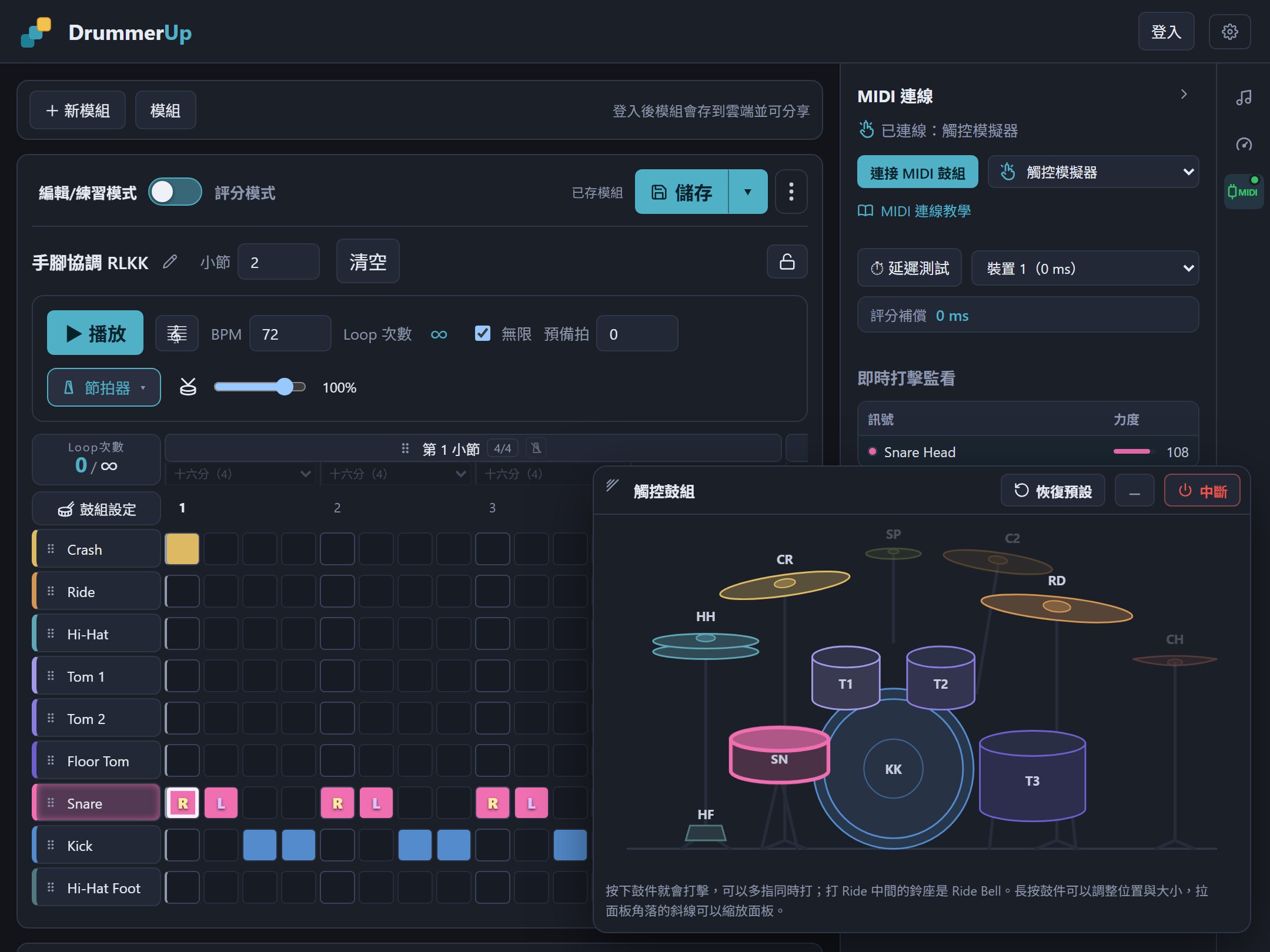Tap the T2 tom drum
This screenshot has height=952, width=1270.
pos(940,677)
